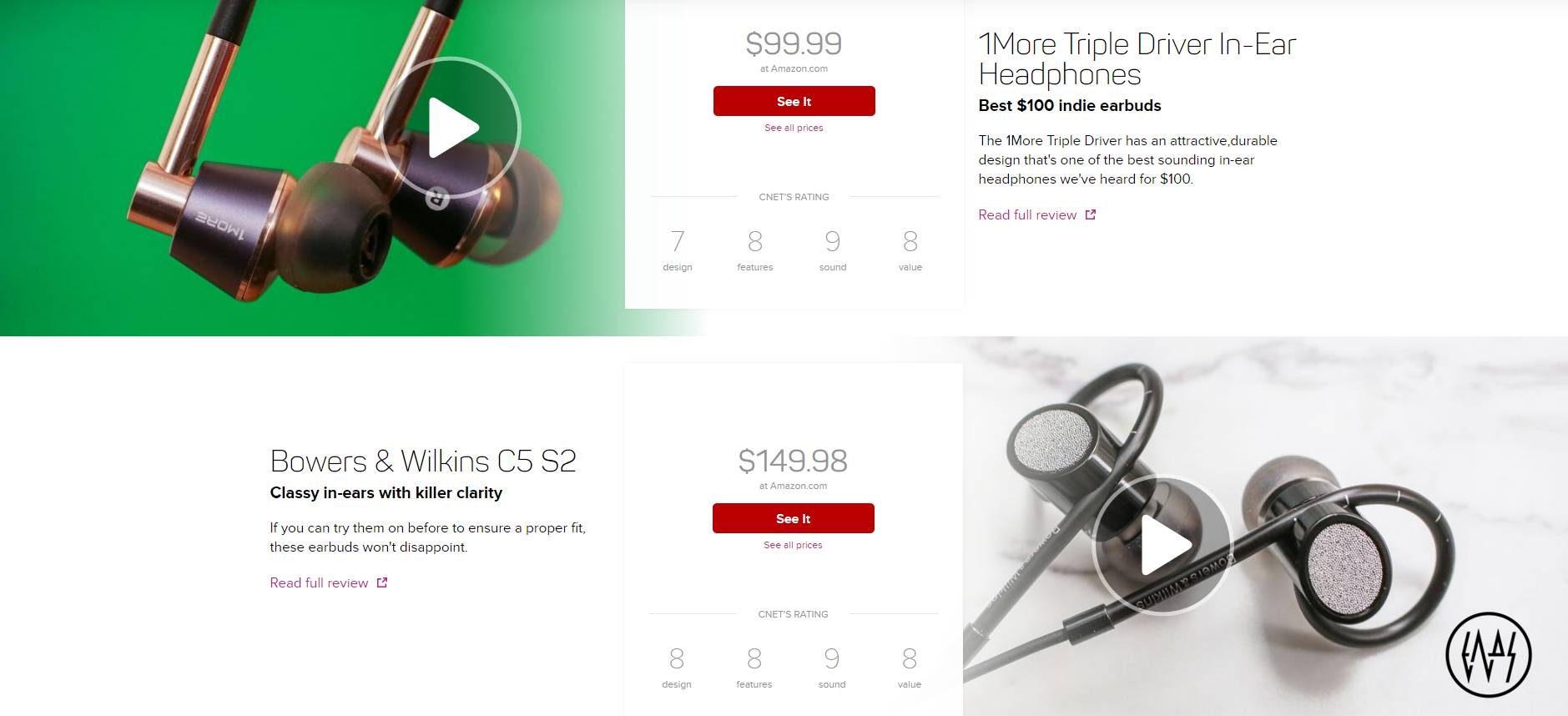Screen dimensions: 1568x716
Task: Click the 1More Triple Driver In-Ear Headphones title
Action: (x=1137, y=59)
